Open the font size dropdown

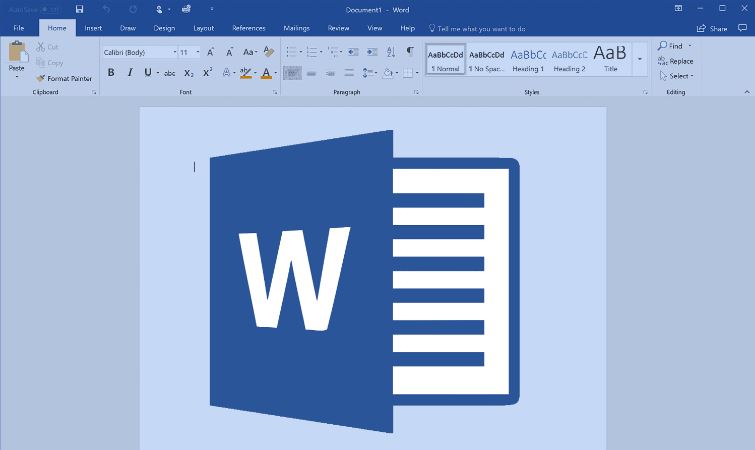(x=189, y=52)
